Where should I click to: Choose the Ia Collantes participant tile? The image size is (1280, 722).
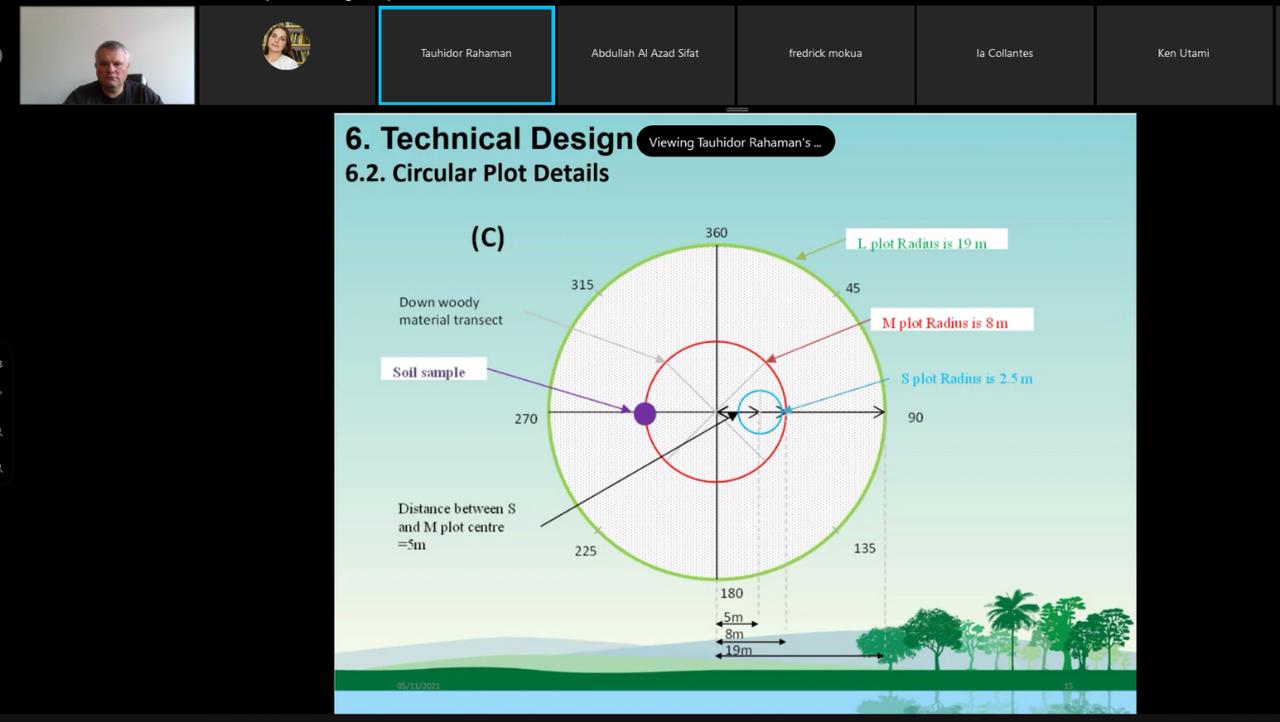[1004, 54]
